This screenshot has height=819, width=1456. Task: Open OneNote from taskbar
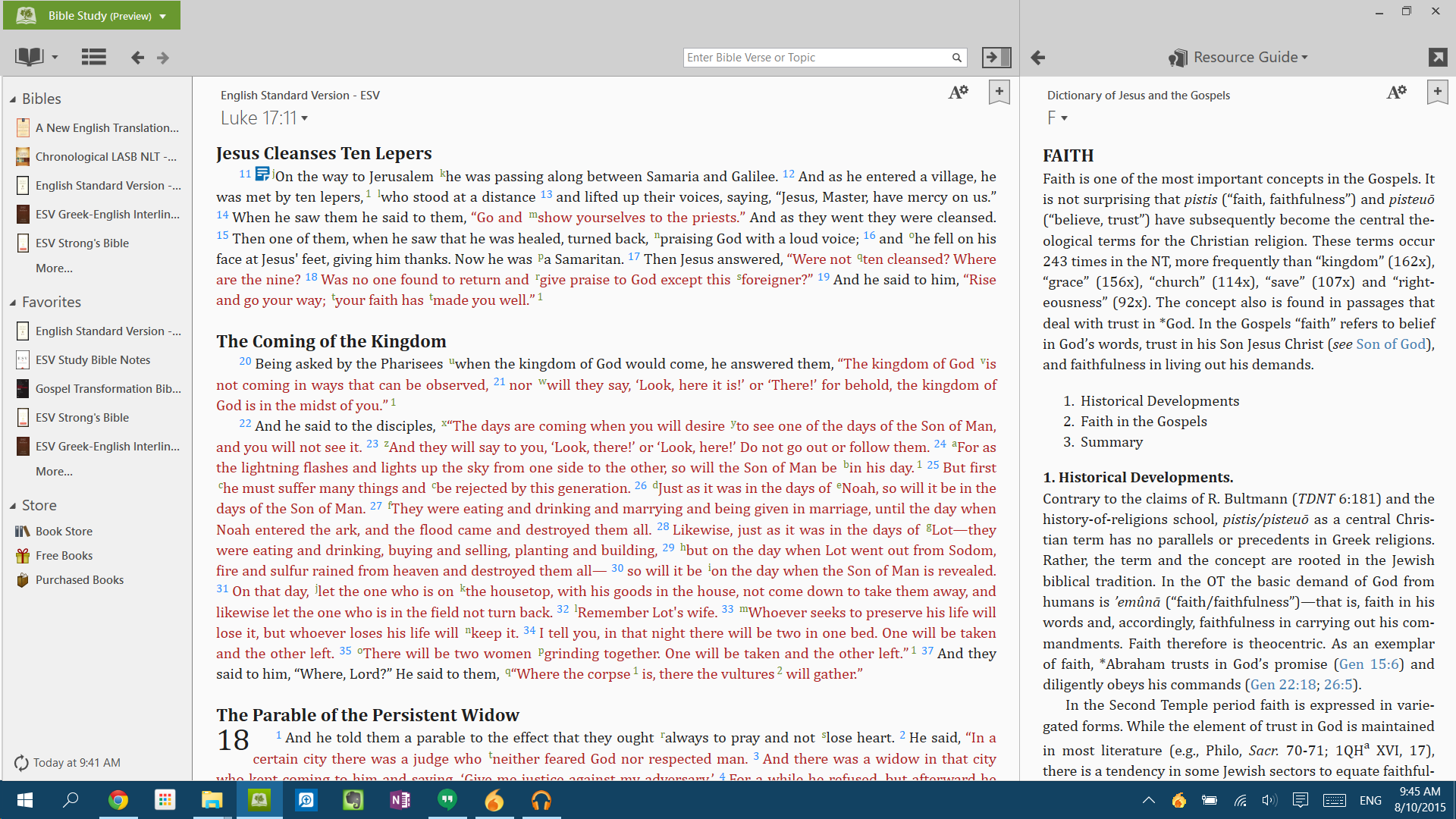(400, 800)
